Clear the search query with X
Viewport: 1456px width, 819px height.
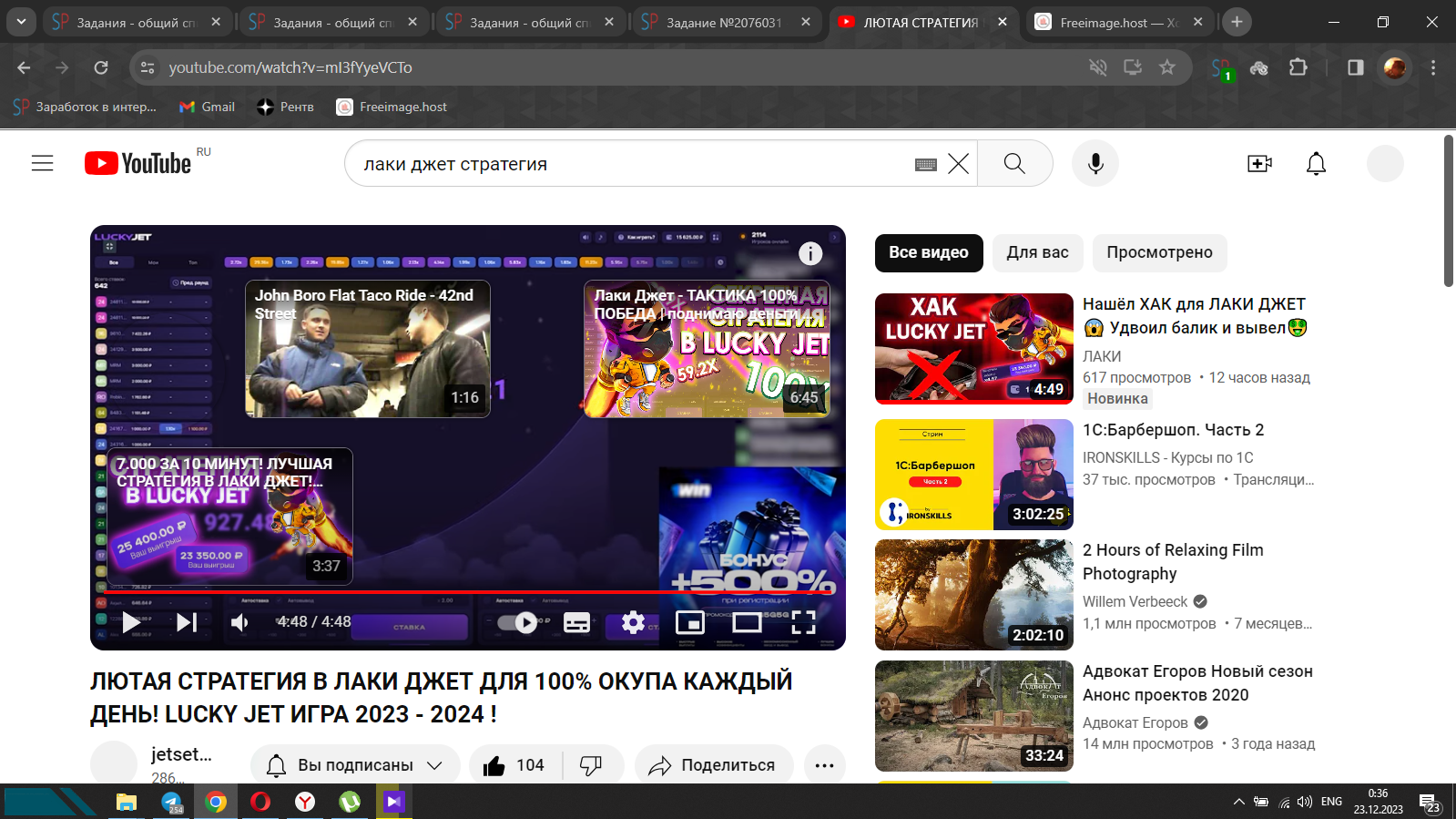[x=958, y=164]
